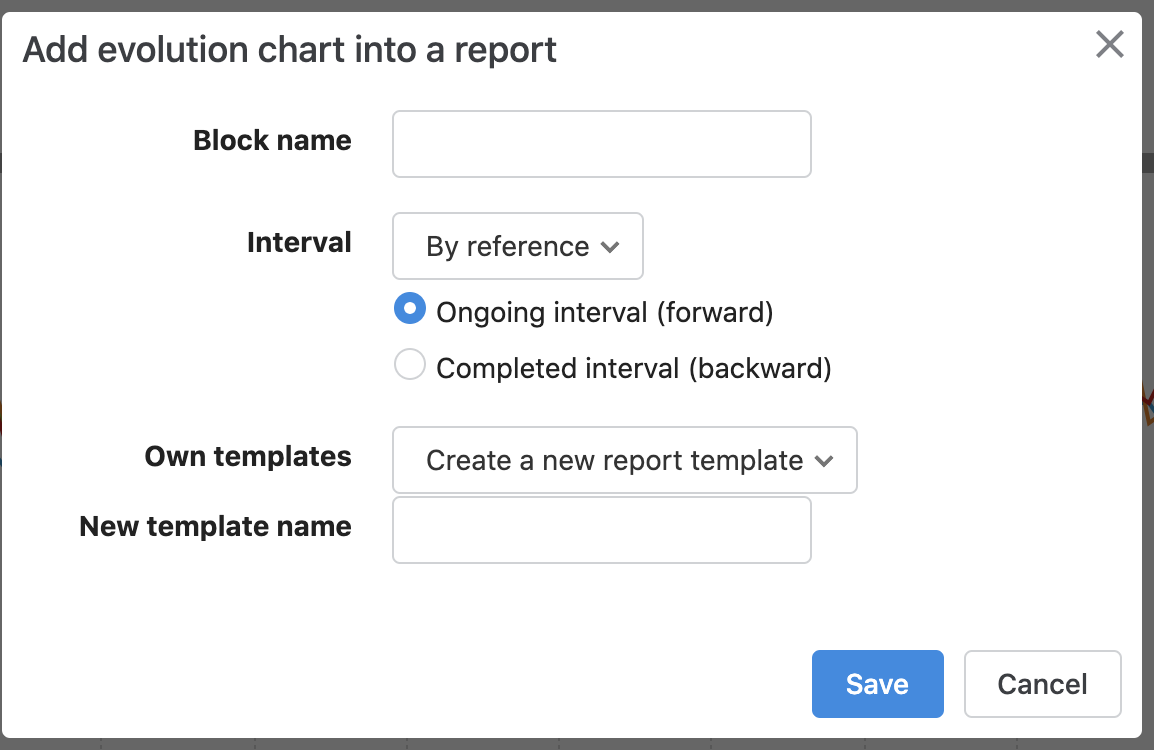The width and height of the screenshot is (1154, 750).
Task: Open the By reference interval dropdown
Action: [517, 246]
